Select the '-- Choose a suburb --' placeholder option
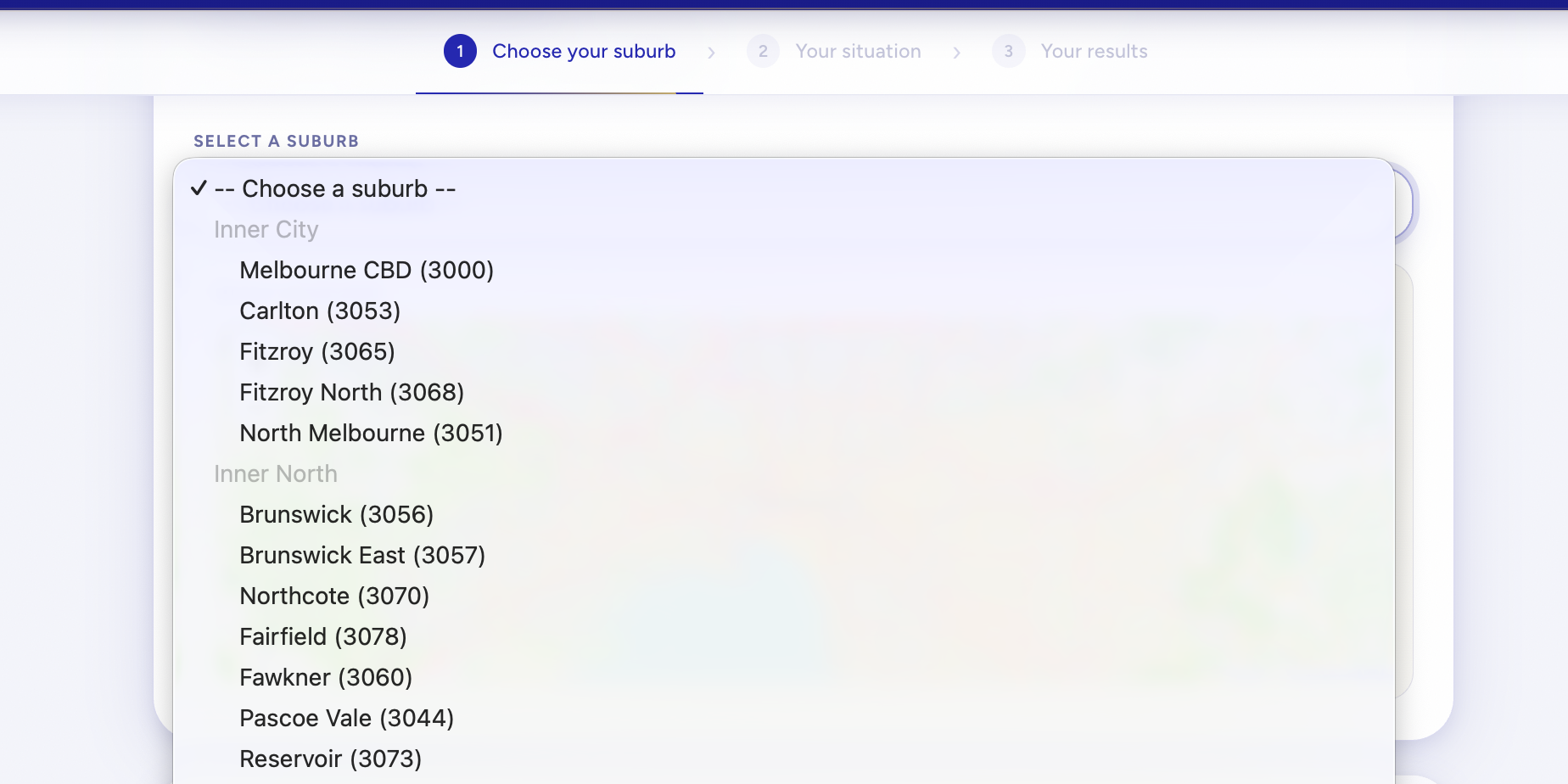This screenshot has width=1568, height=784. [x=783, y=188]
